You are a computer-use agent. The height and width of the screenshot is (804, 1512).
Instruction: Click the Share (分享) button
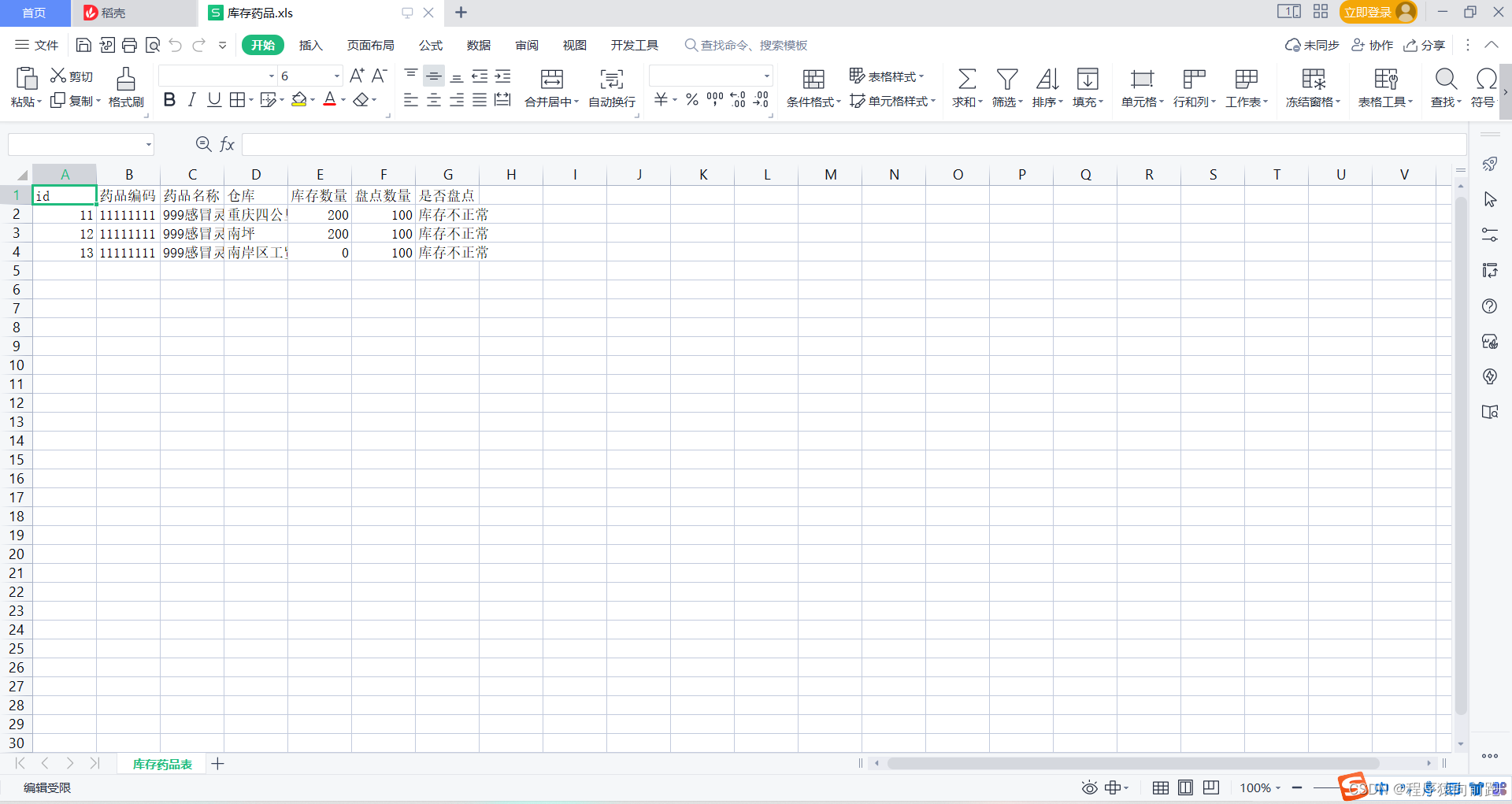[x=1425, y=45]
